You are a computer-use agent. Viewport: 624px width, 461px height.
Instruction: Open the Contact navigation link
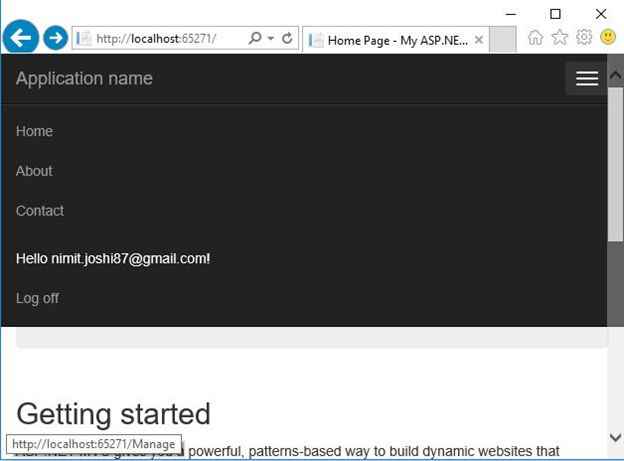point(40,211)
